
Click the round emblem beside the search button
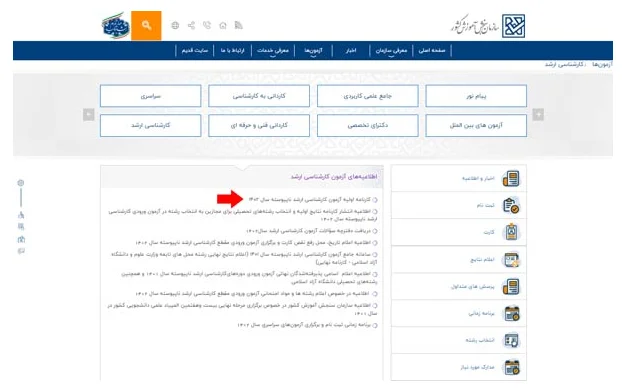coord(115,25)
